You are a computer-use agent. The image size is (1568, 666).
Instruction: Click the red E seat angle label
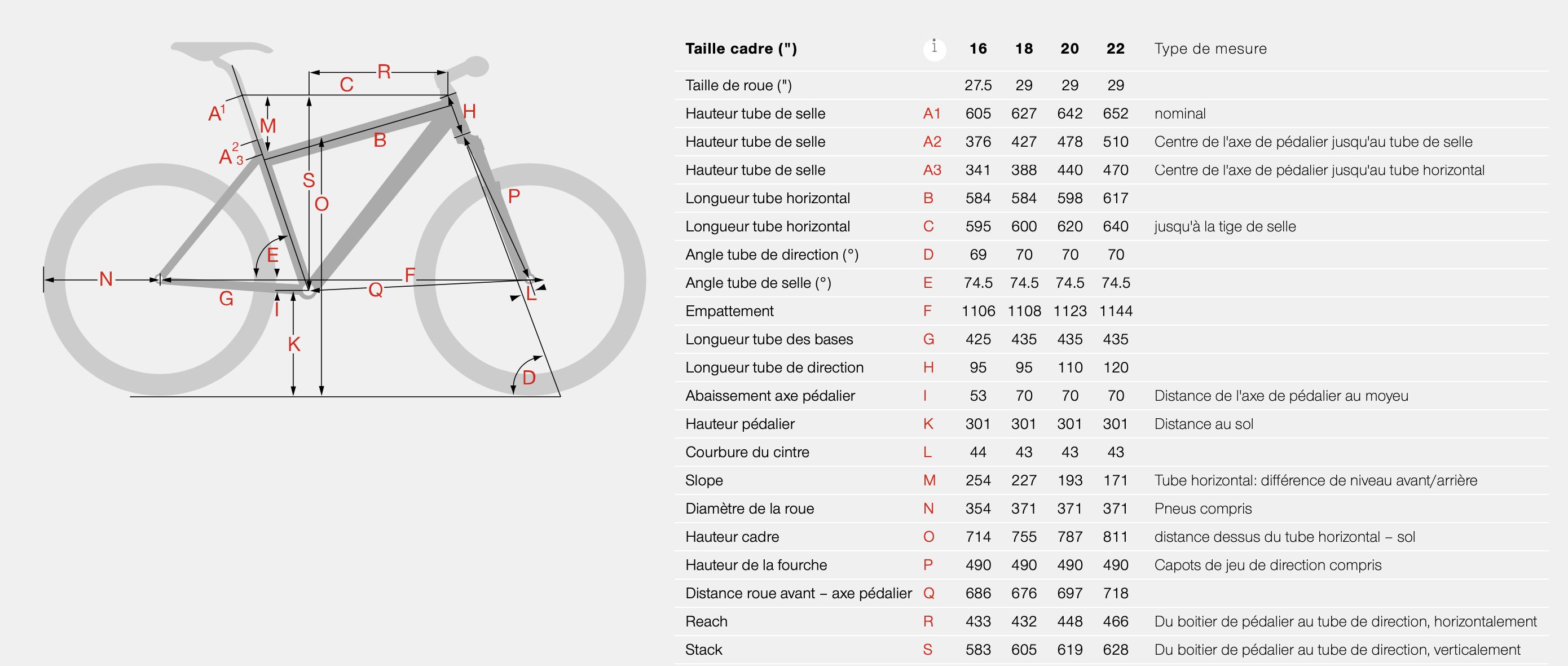[272, 255]
